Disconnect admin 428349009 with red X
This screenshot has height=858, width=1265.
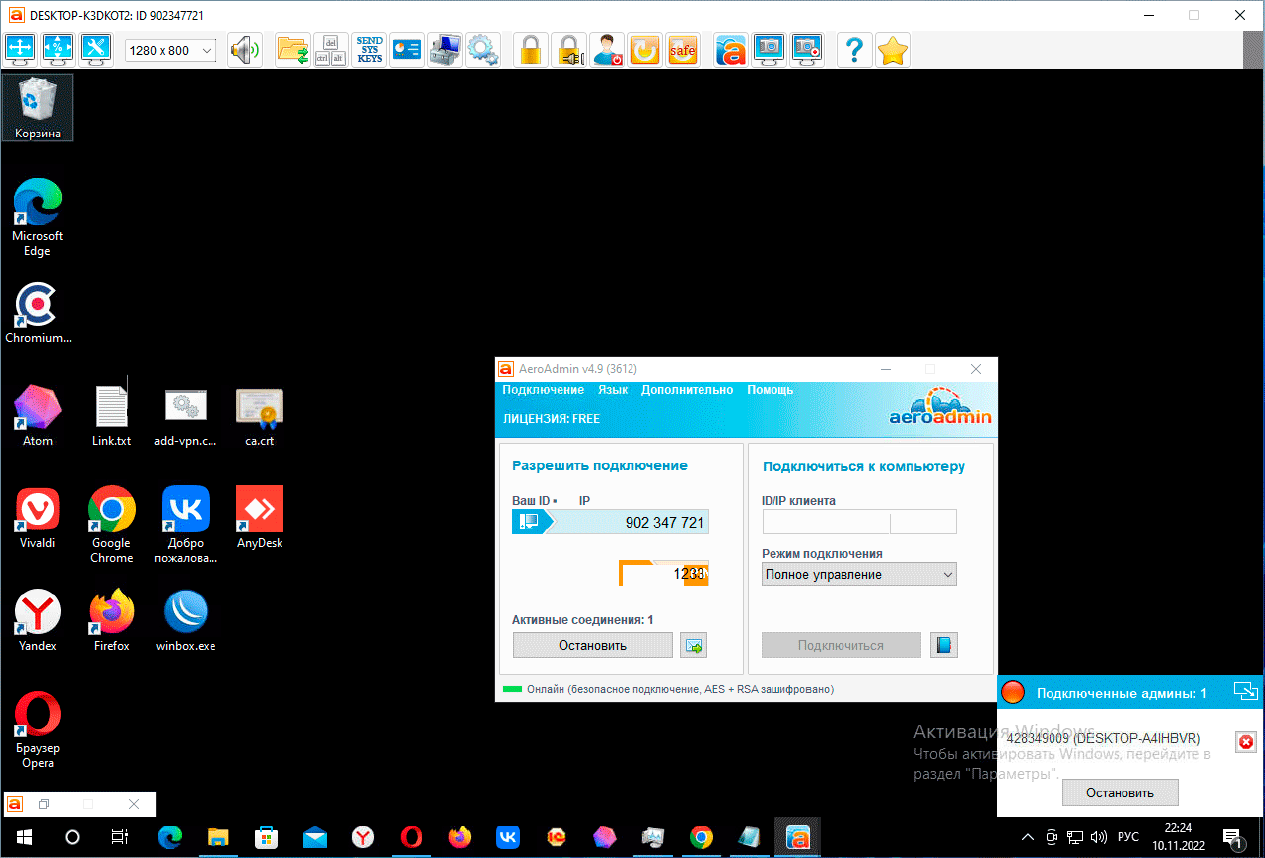1246,741
